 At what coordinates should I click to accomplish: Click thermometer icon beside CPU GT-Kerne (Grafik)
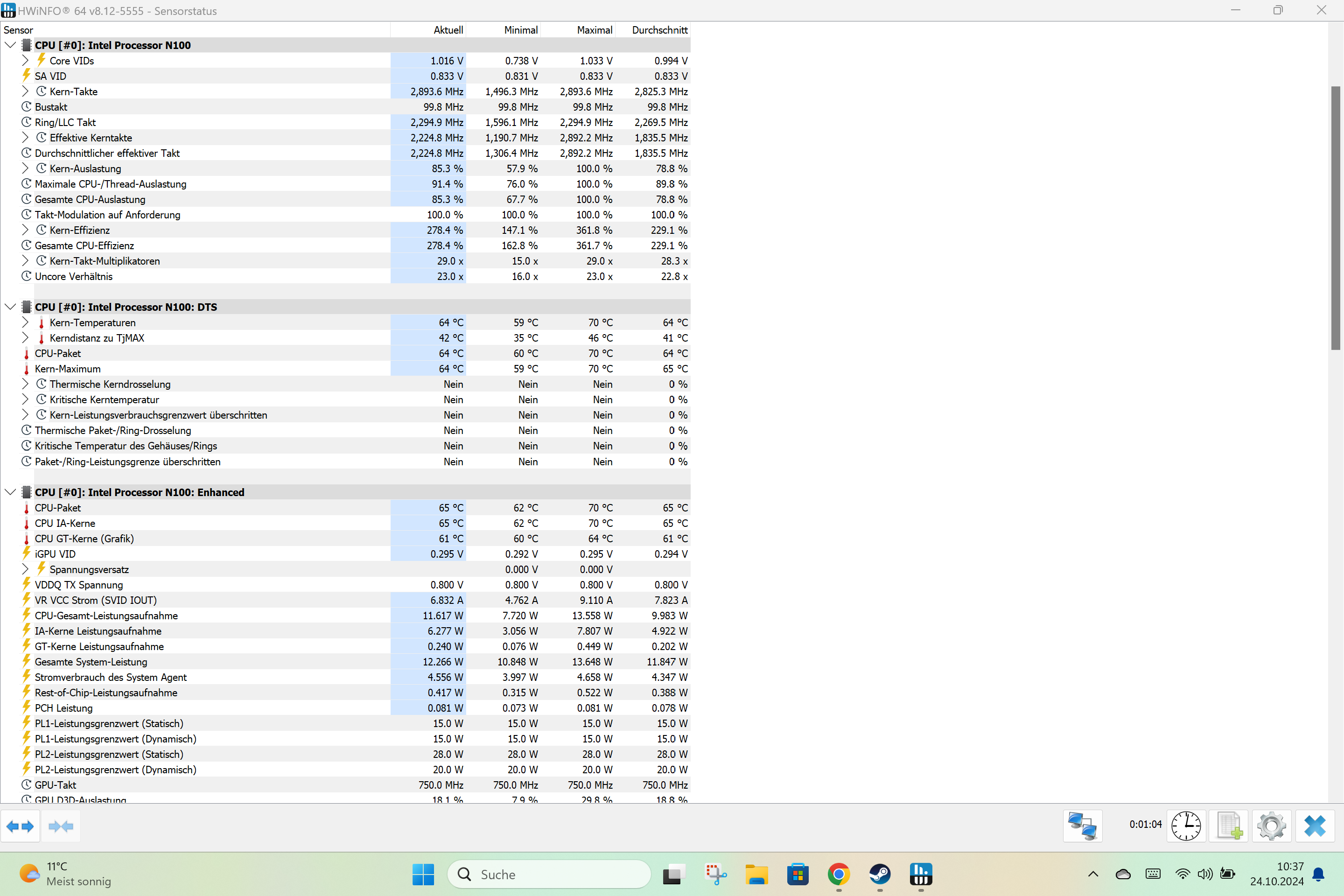tap(26, 539)
